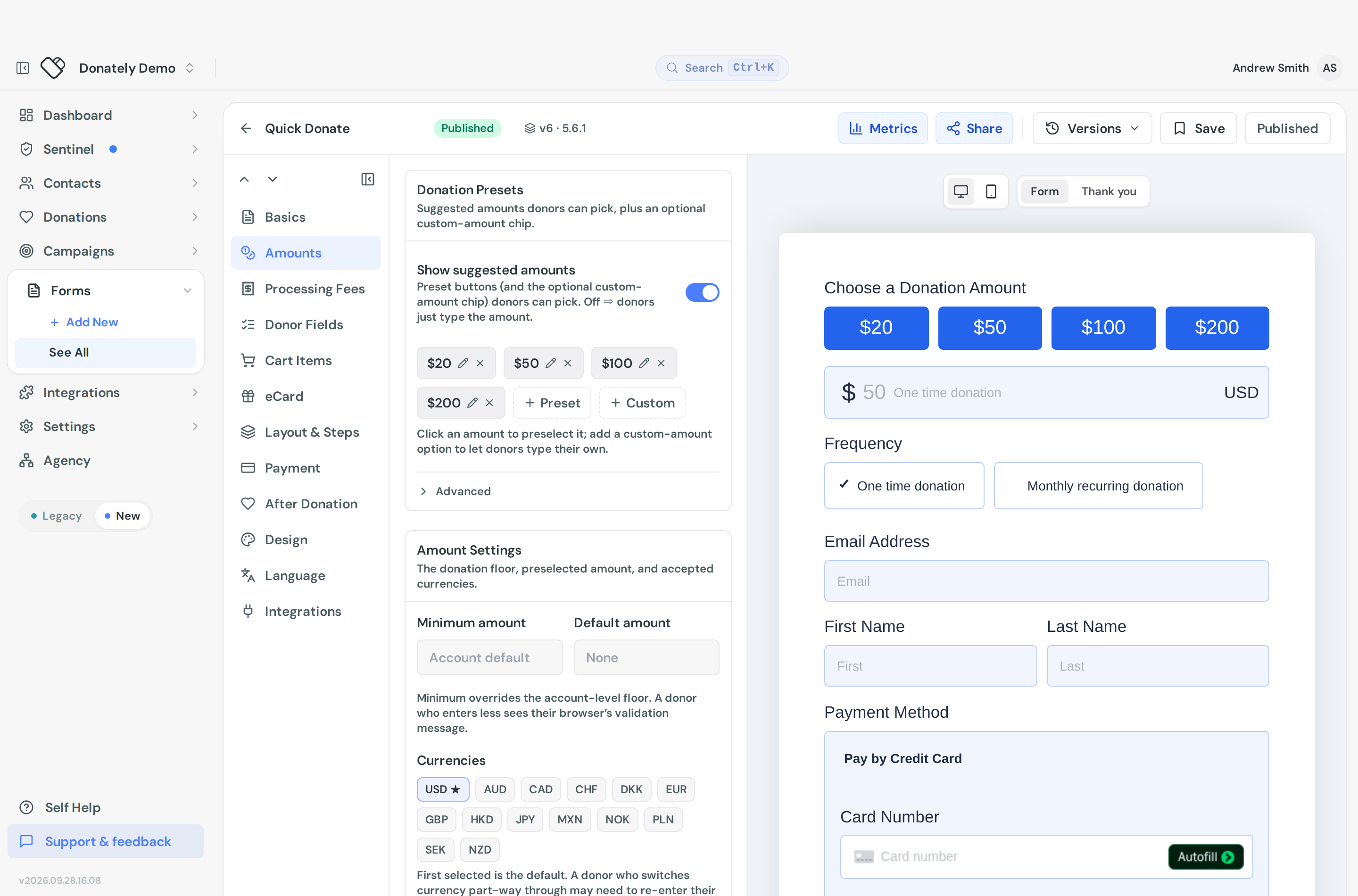Open the Thank you preview tab
Image resolution: width=1358 pixels, height=896 pixels.
tap(1109, 191)
